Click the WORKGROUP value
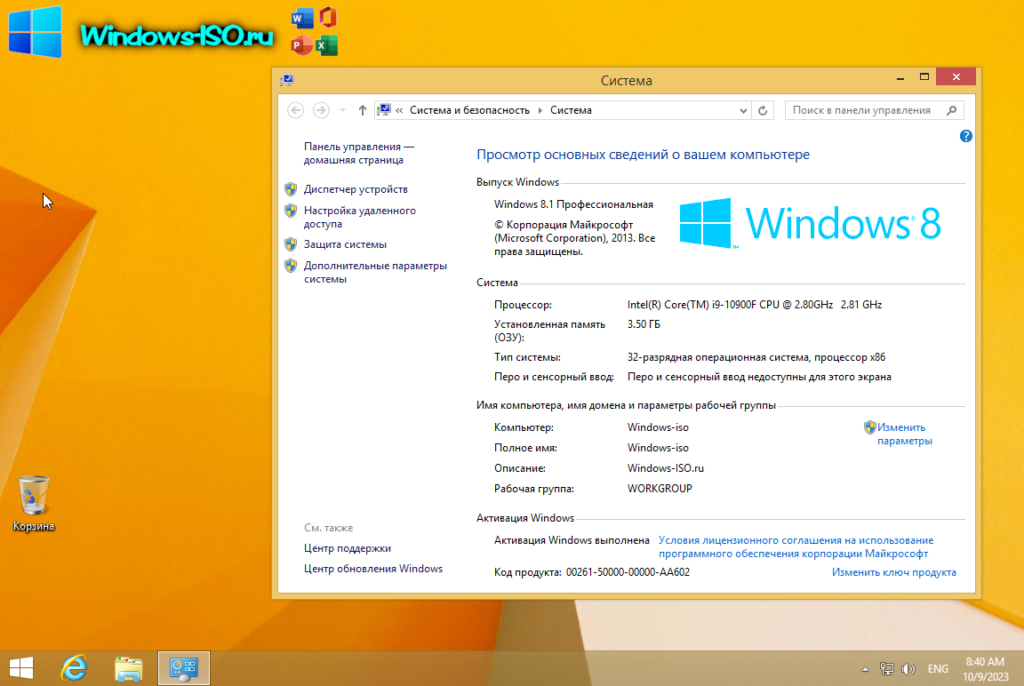The image size is (1024, 686). pyautogui.click(x=660, y=489)
